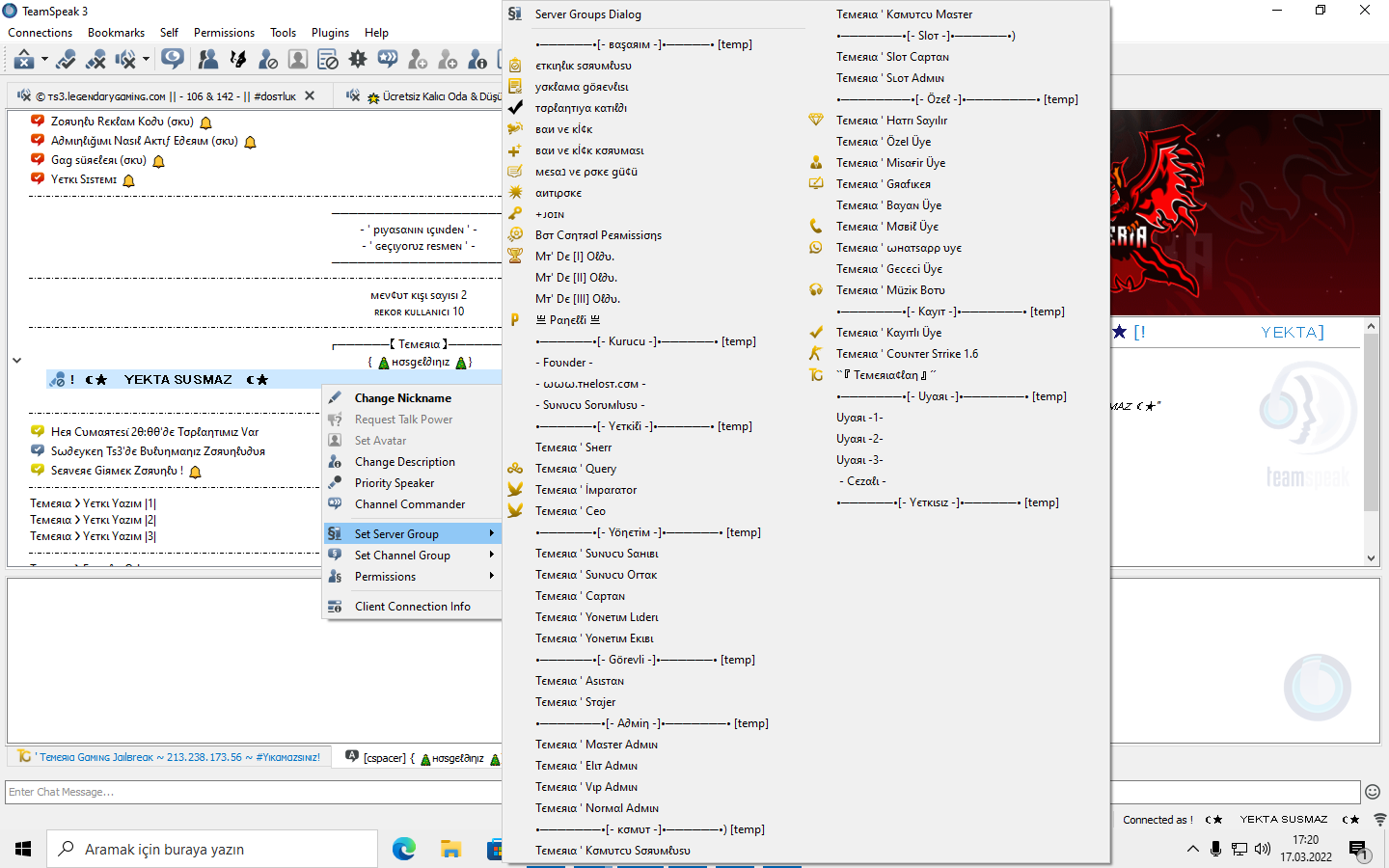Click Windows Start button

point(23,849)
